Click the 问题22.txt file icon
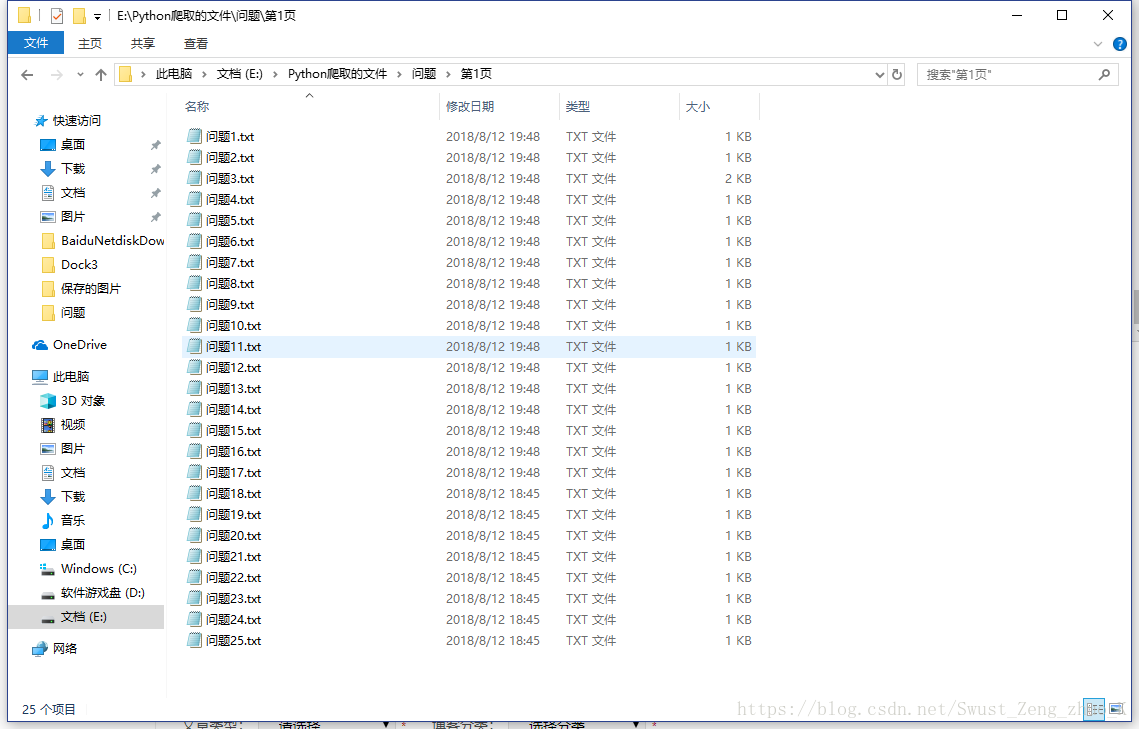 (x=194, y=577)
